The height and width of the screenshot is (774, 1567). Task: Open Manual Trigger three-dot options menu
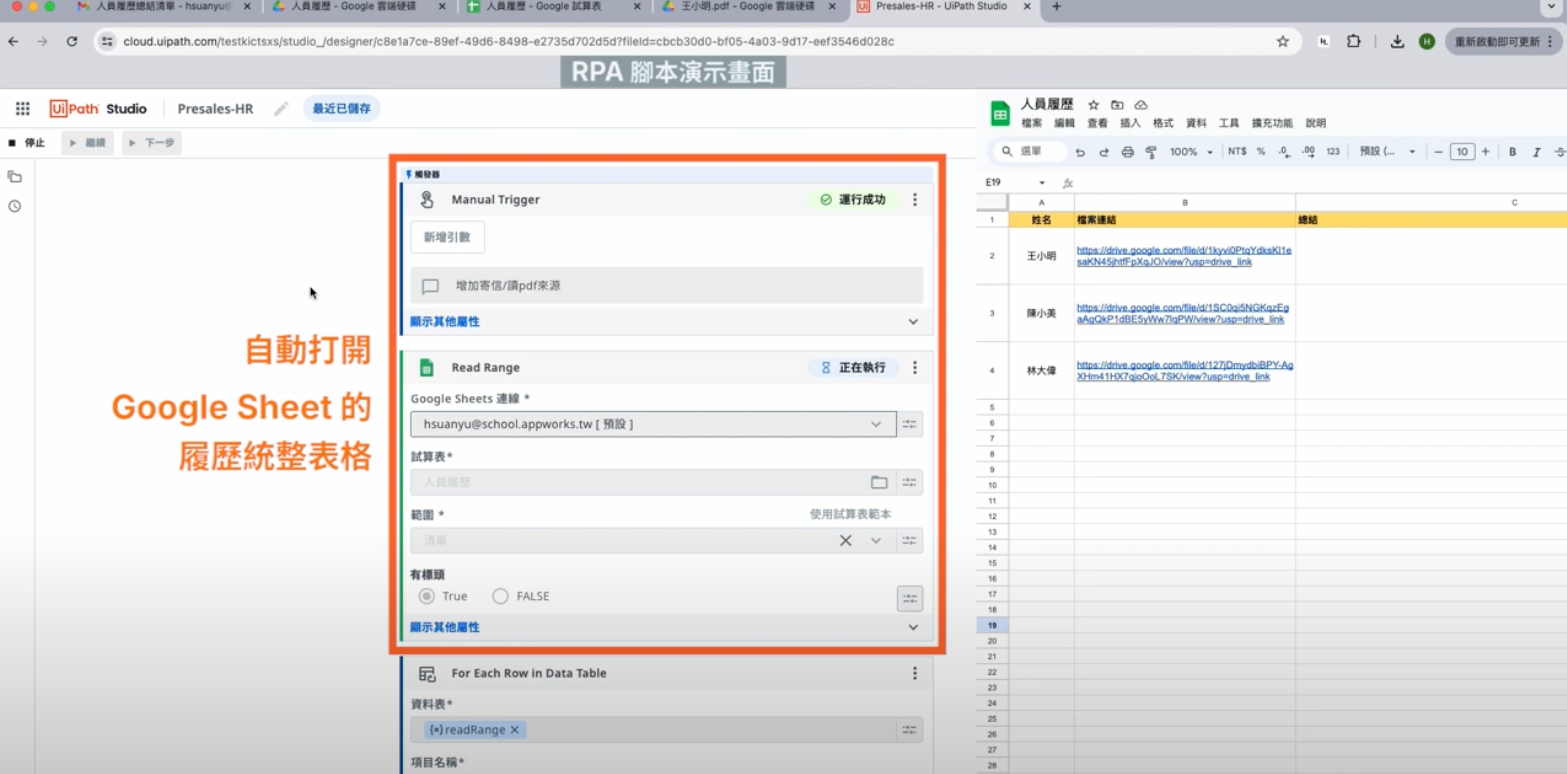914,200
